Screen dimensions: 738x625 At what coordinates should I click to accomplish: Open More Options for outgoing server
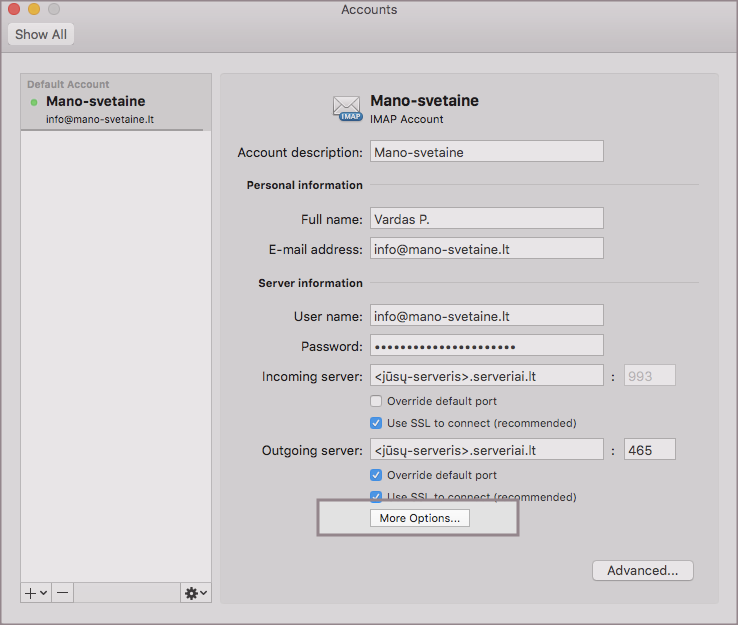419,518
